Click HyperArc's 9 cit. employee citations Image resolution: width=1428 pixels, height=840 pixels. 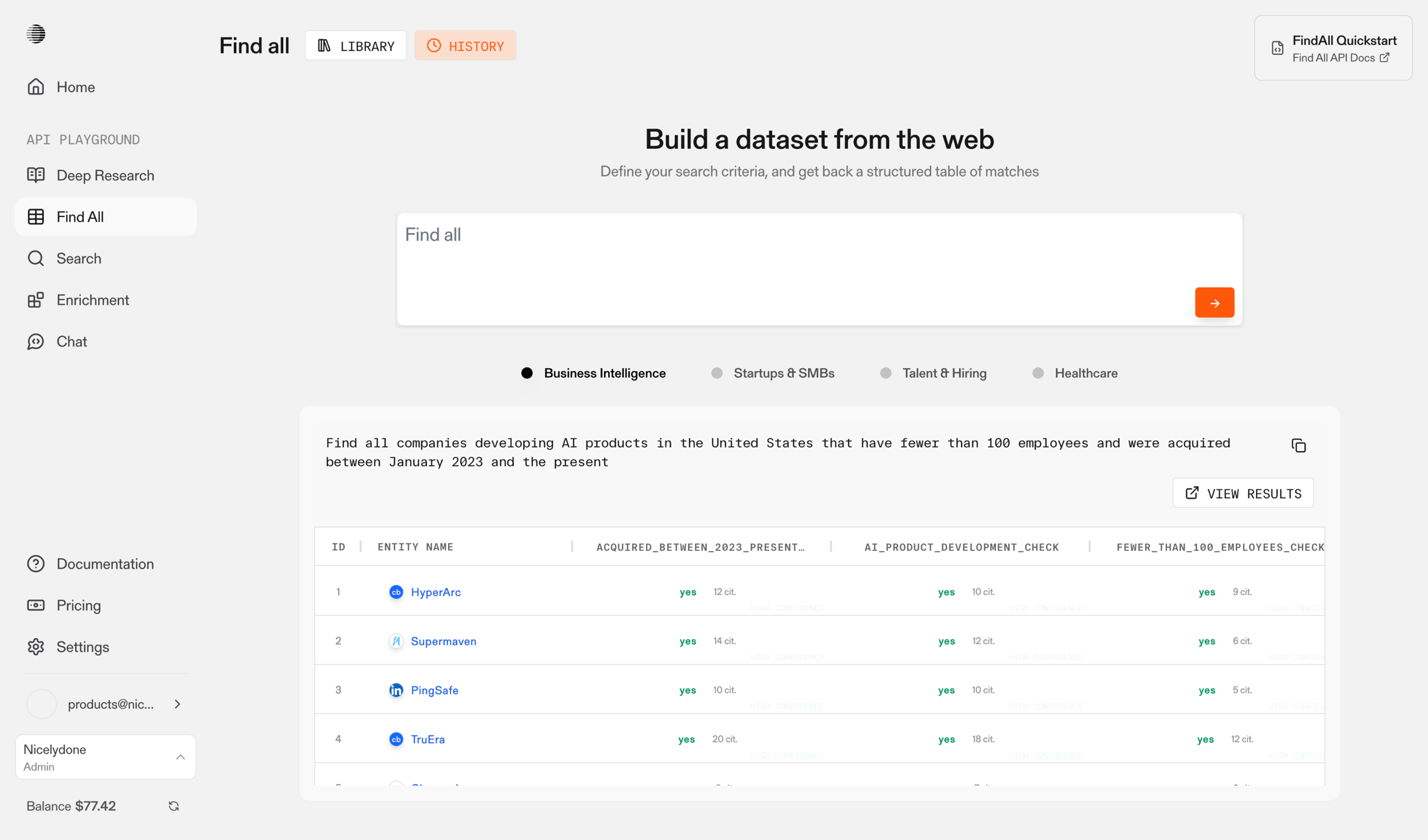[1242, 593]
